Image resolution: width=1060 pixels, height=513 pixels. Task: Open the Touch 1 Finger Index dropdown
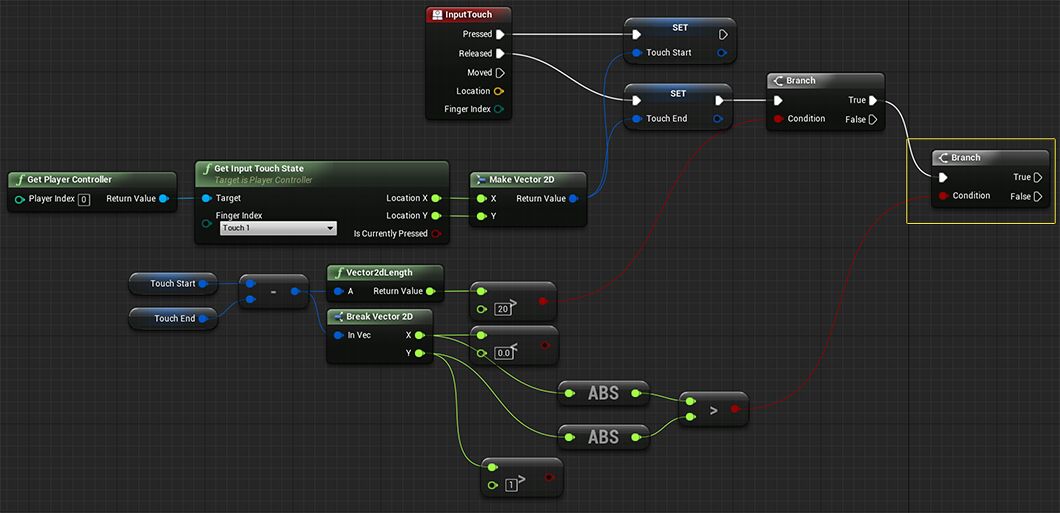(x=278, y=228)
